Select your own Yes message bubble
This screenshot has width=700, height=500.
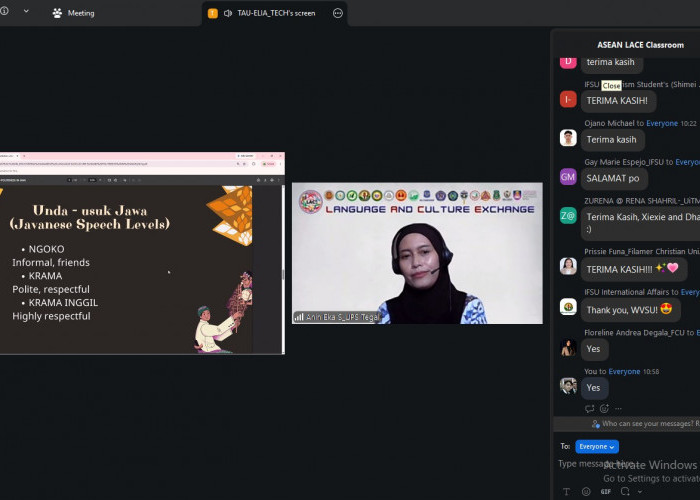594,388
